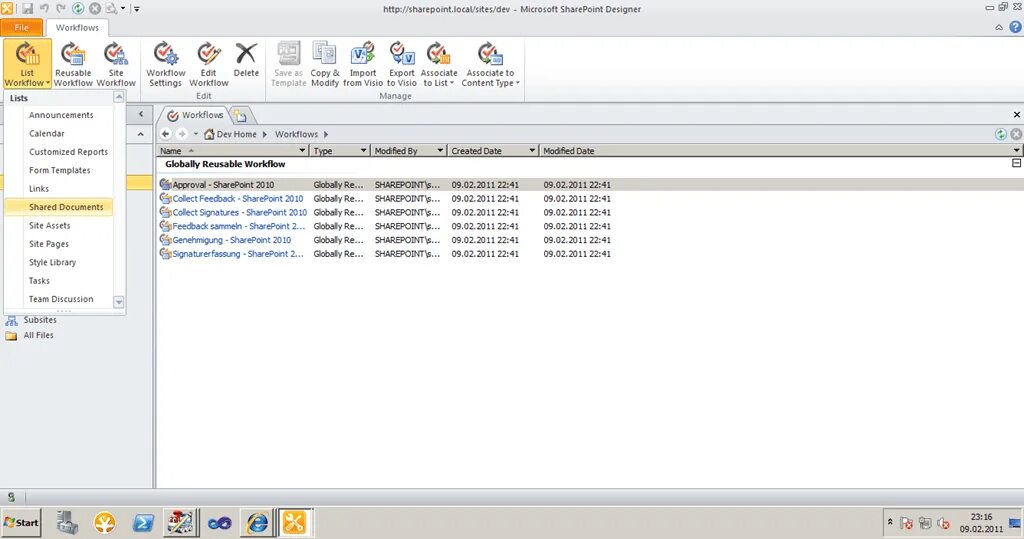Open Subsites in the navigation pane
Image resolution: width=1024 pixels, height=539 pixels.
coord(40,320)
